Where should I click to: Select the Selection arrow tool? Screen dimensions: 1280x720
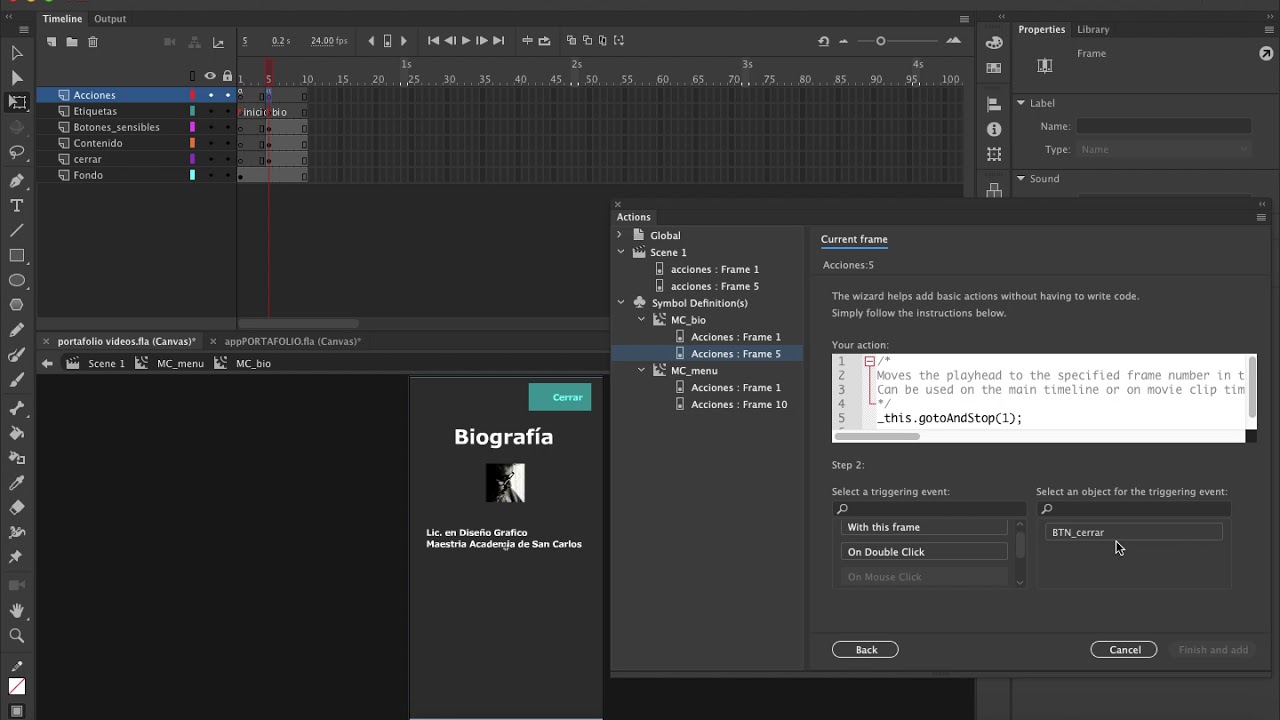[17, 53]
